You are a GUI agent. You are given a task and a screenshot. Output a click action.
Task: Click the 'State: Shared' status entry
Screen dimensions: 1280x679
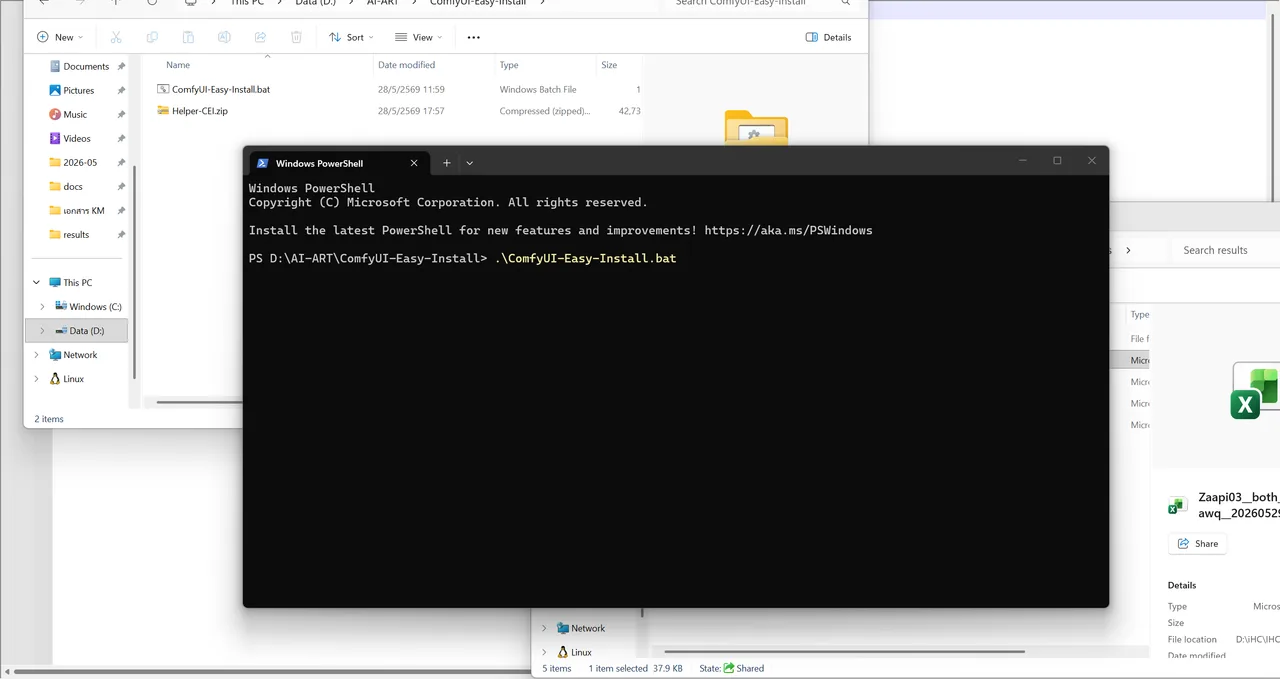click(731, 668)
